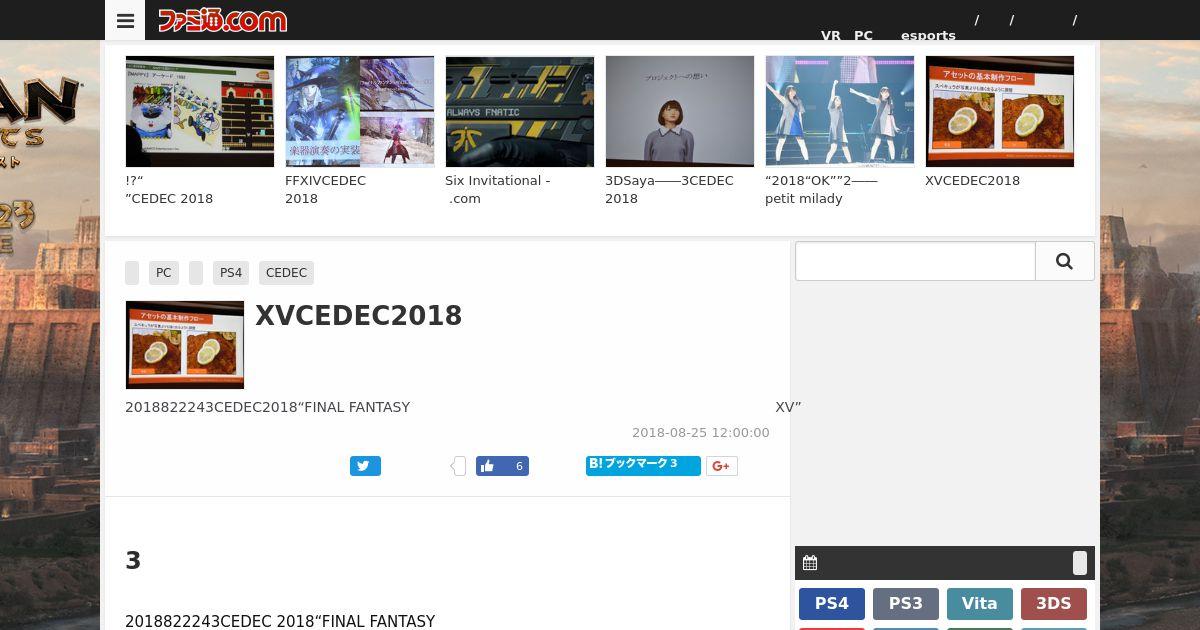Open the PC navigation item

(863, 35)
